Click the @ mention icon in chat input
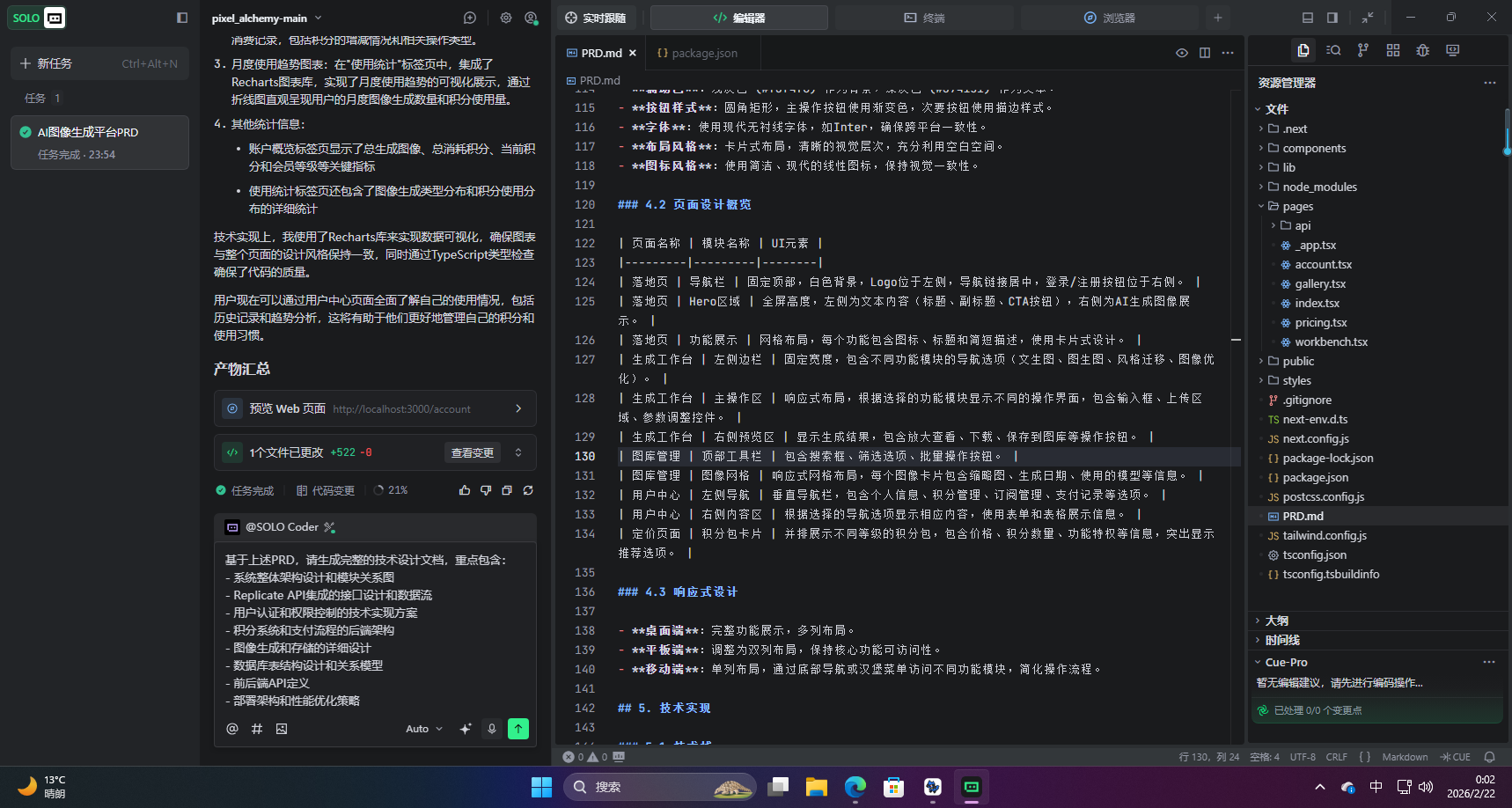The width and height of the screenshot is (1512, 808). [231, 729]
